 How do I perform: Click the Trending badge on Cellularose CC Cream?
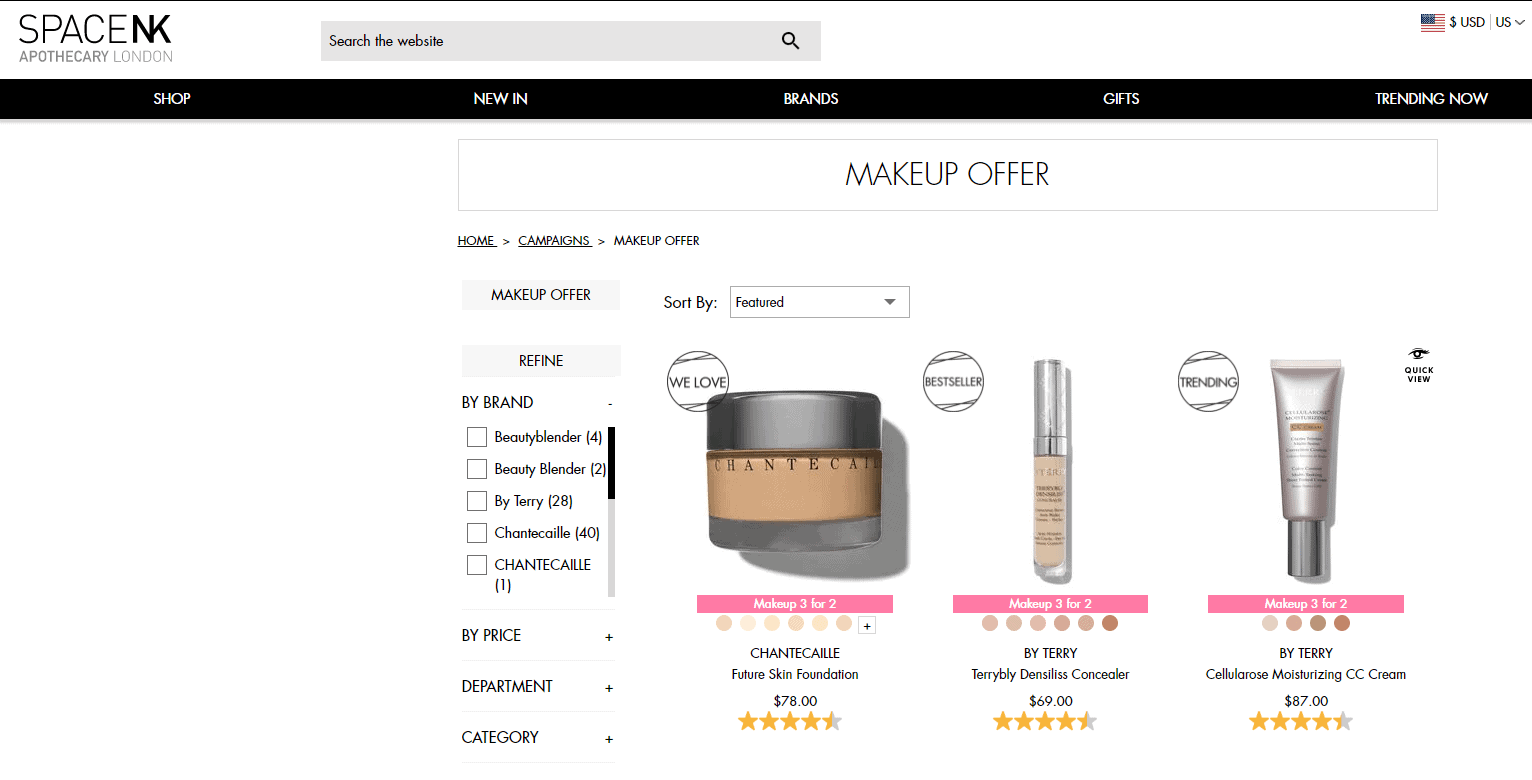tap(1208, 382)
